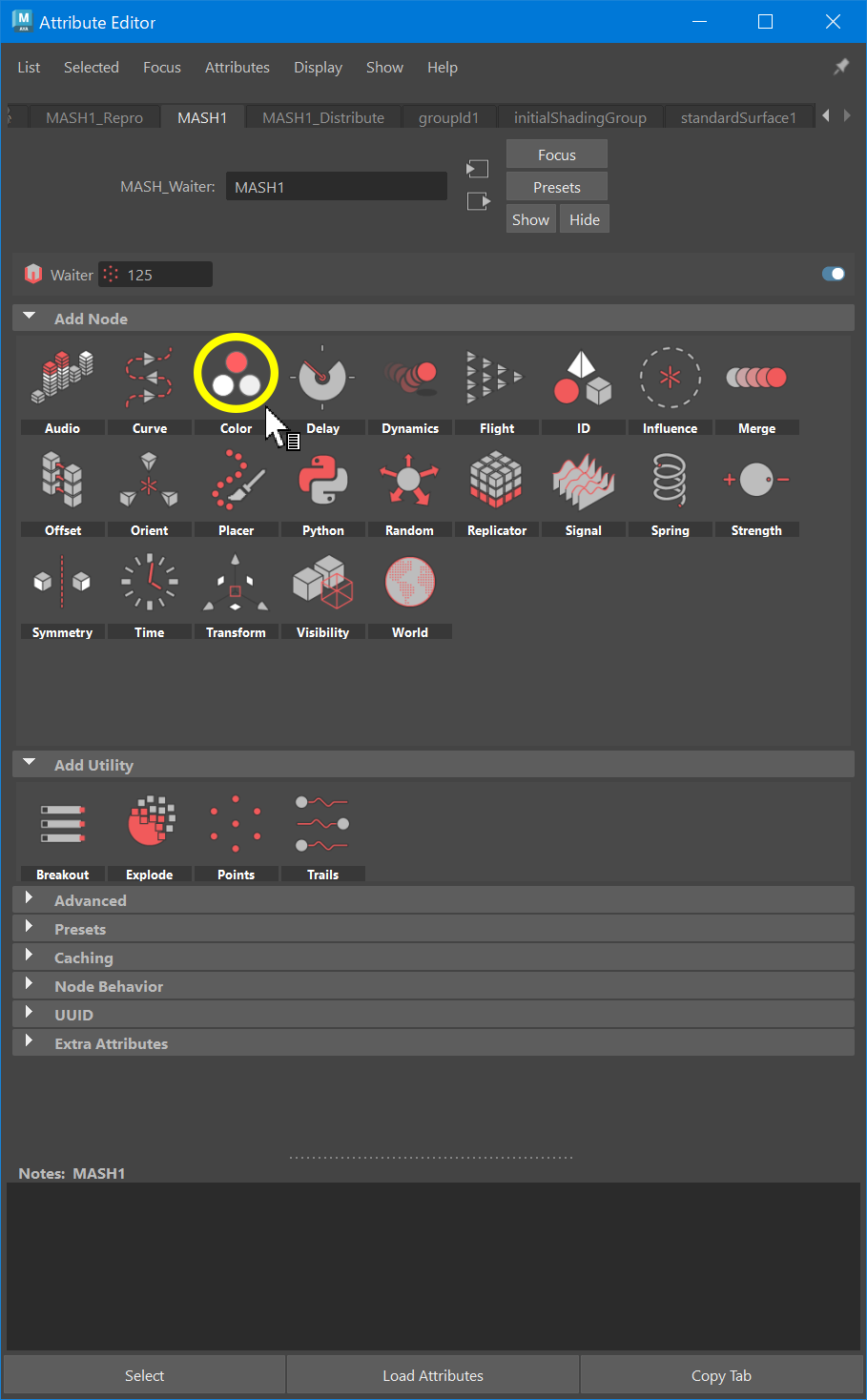
Task: Add a Trails utility
Action: coord(322,820)
